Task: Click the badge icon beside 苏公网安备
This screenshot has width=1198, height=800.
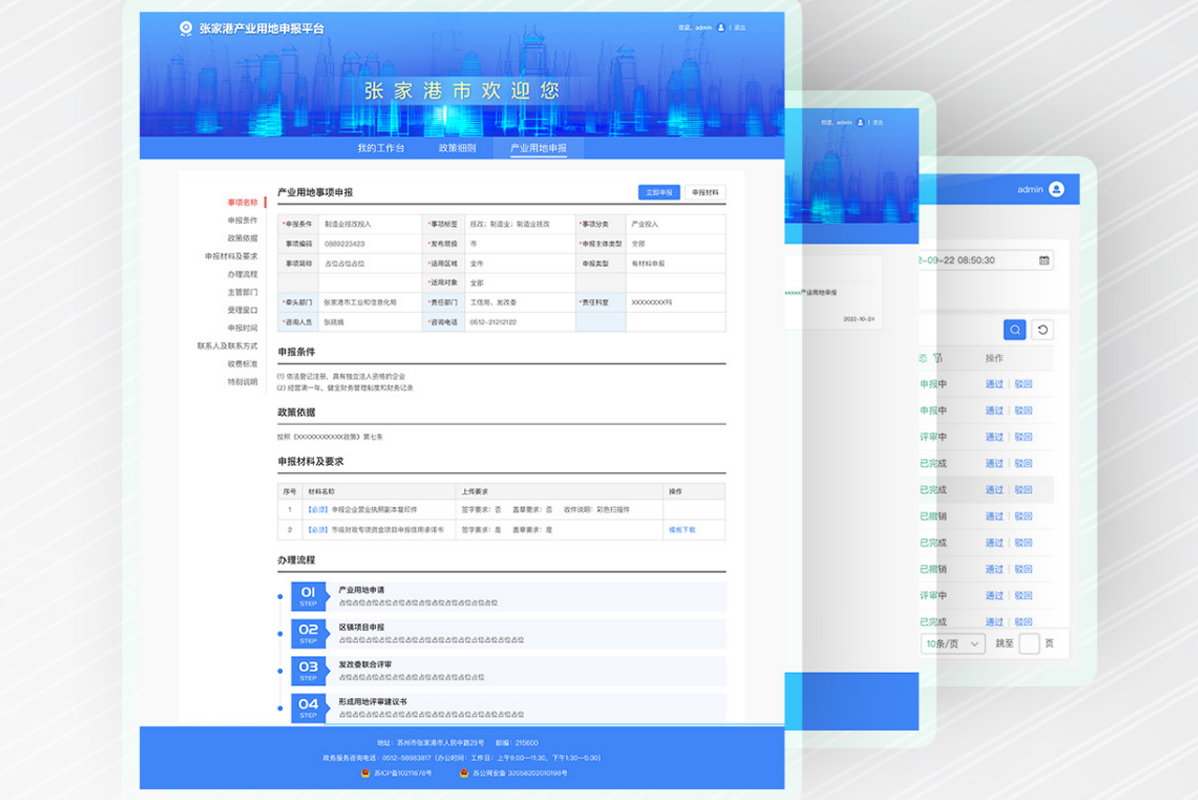Action: point(464,773)
